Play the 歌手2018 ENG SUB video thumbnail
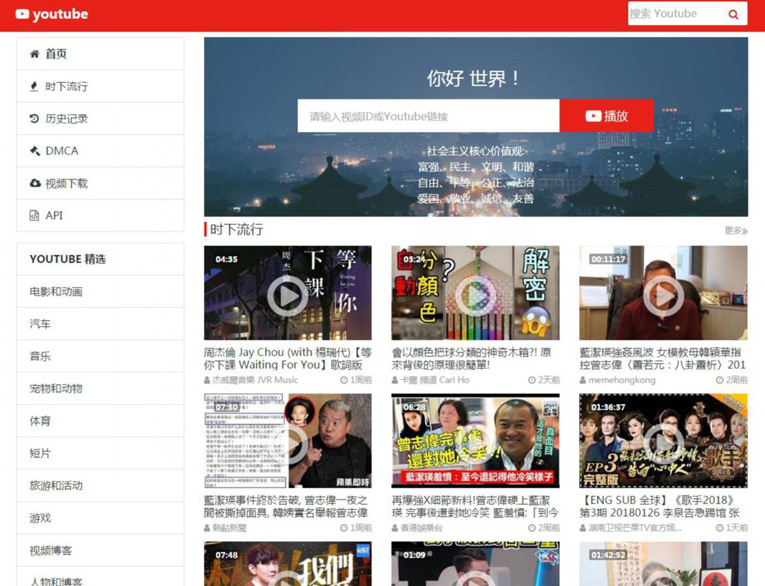The width and height of the screenshot is (765, 586). pyautogui.click(x=662, y=441)
